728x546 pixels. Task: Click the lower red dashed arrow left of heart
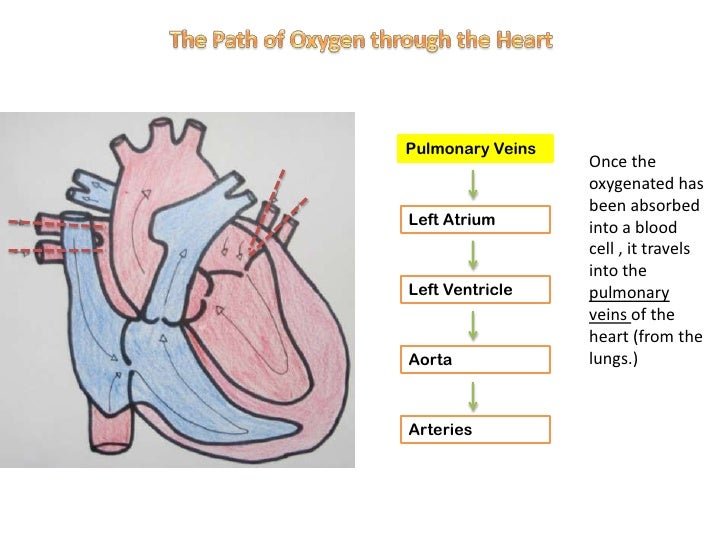[x=50, y=250]
